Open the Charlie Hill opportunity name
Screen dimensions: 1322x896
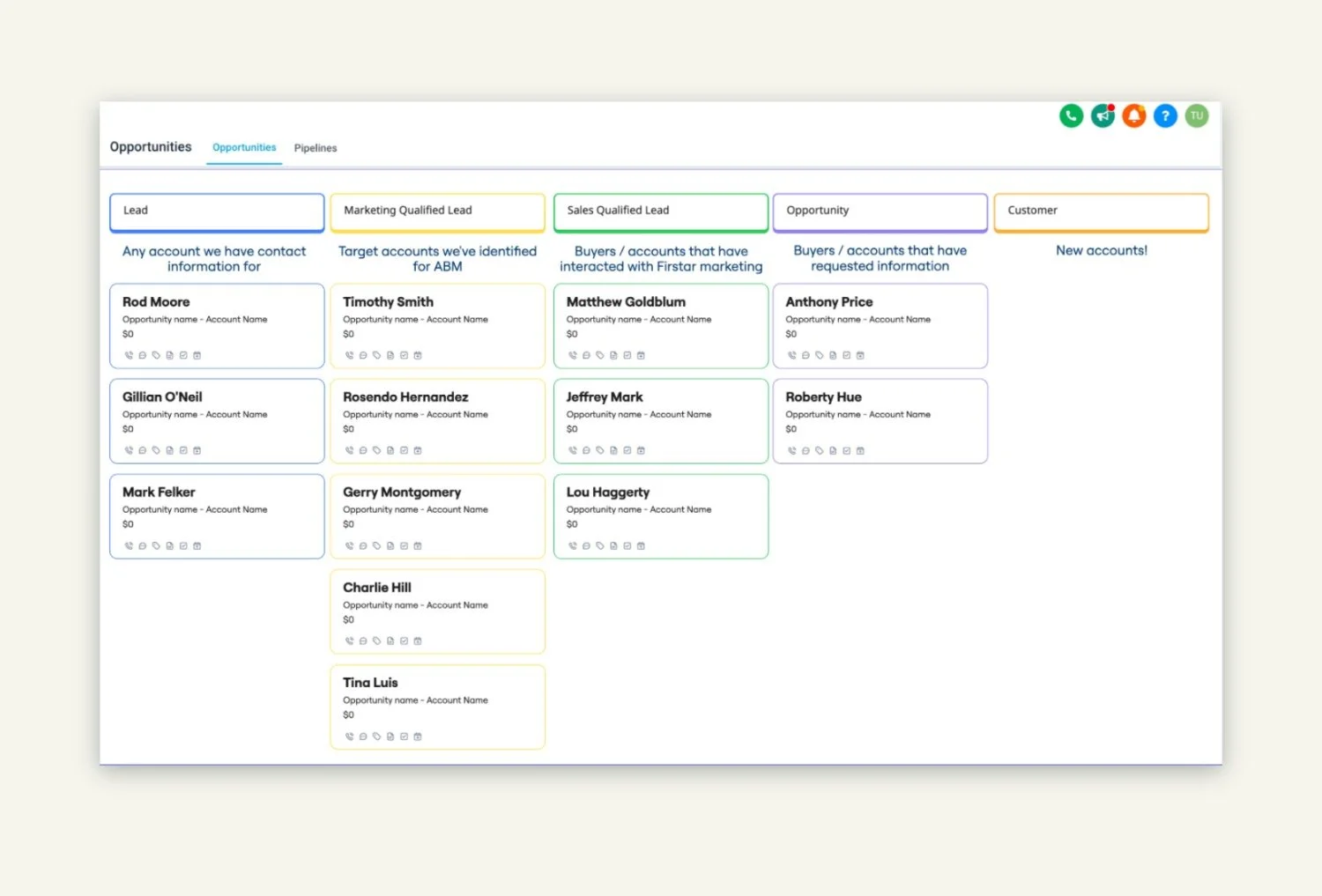tap(377, 587)
